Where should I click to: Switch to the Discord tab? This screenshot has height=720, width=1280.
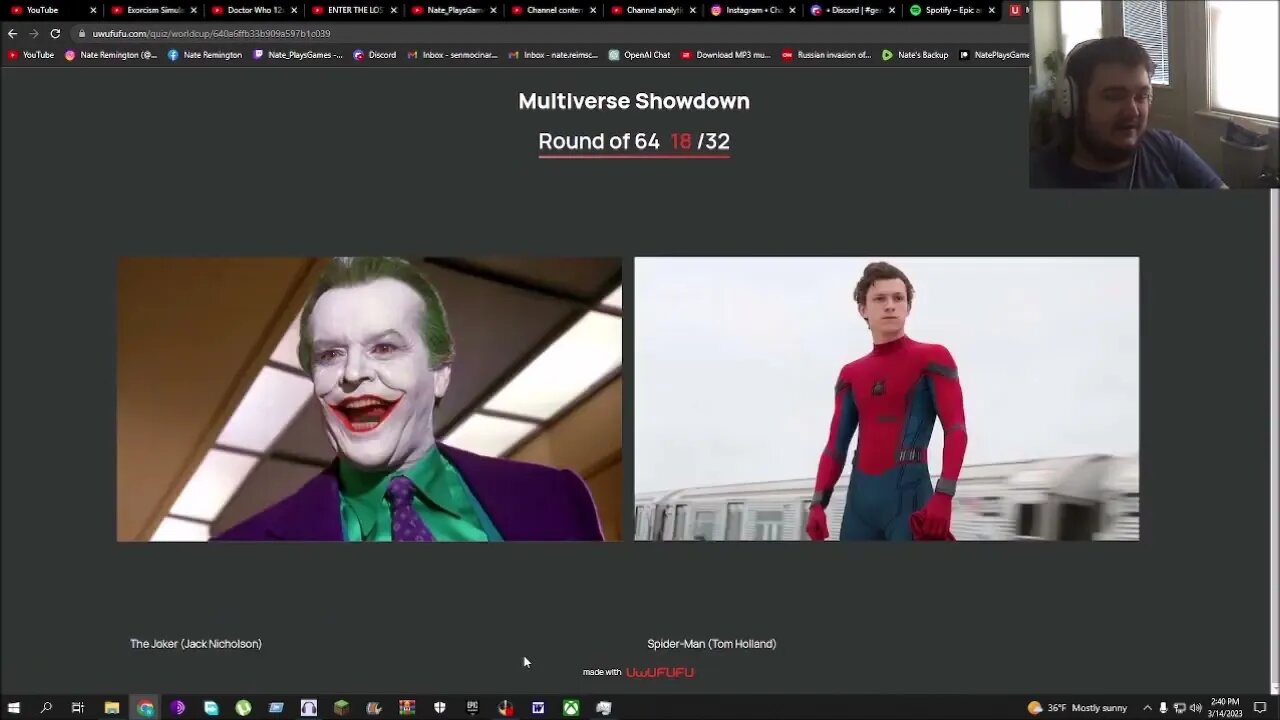click(x=852, y=10)
